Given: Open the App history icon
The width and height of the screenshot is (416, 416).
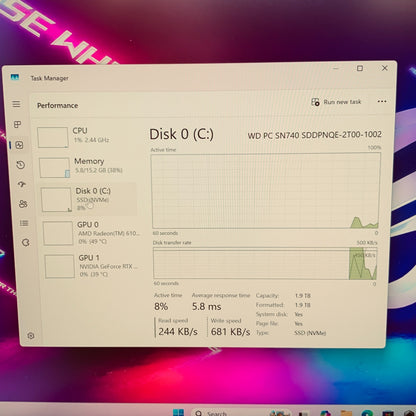Looking at the screenshot, I should point(21,165).
